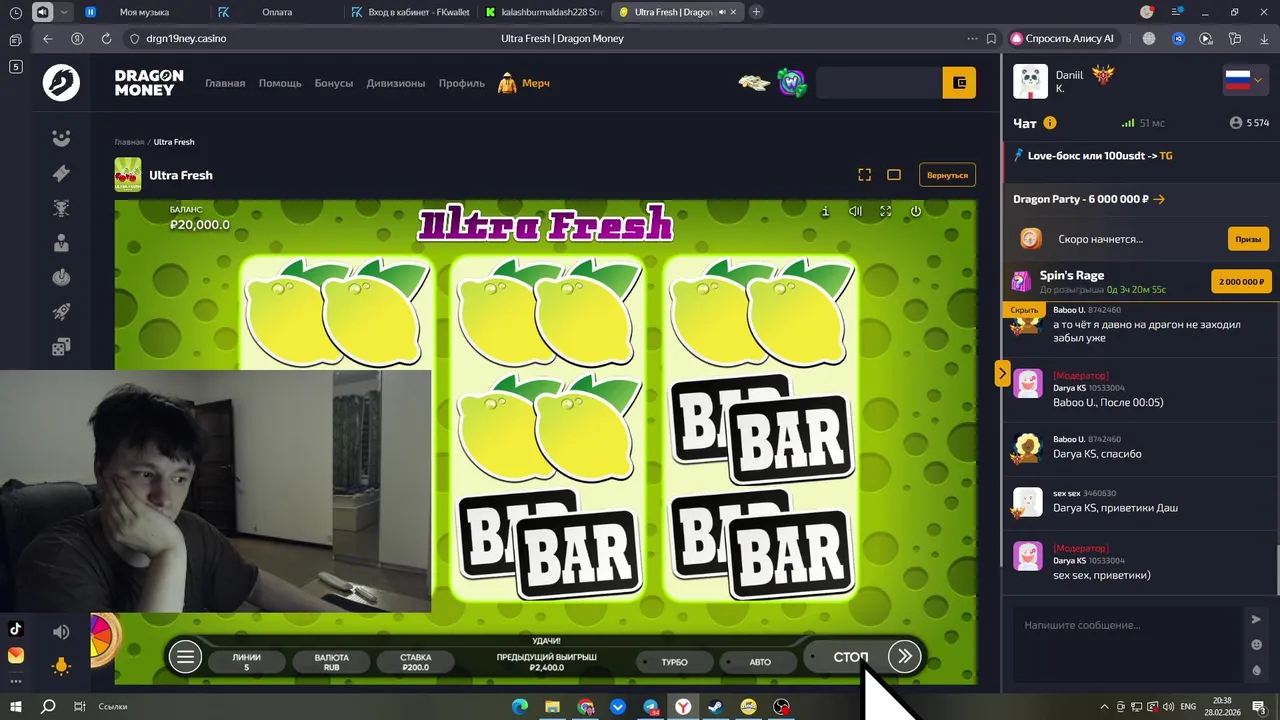Switch to the Моя музыка tab
This screenshot has width=1280, height=720.
[144, 12]
